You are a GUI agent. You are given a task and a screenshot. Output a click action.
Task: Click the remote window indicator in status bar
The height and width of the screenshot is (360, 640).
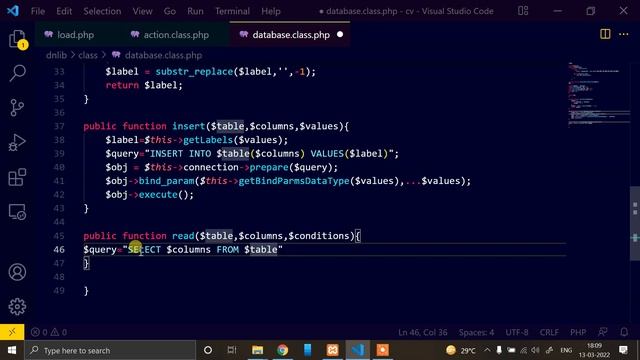coord(12,332)
